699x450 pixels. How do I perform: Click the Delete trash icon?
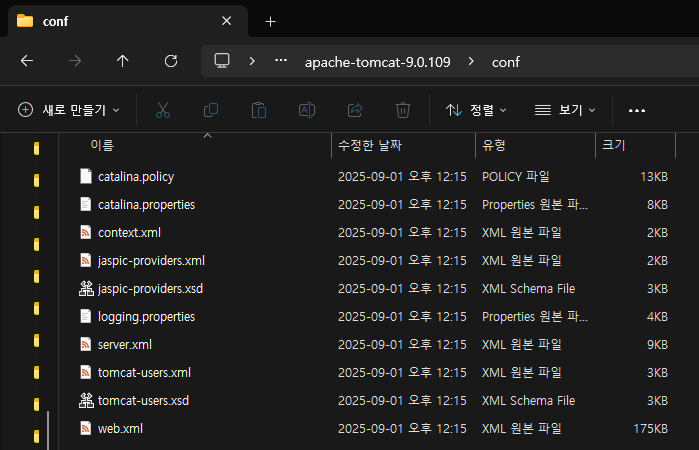tap(403, 110)
